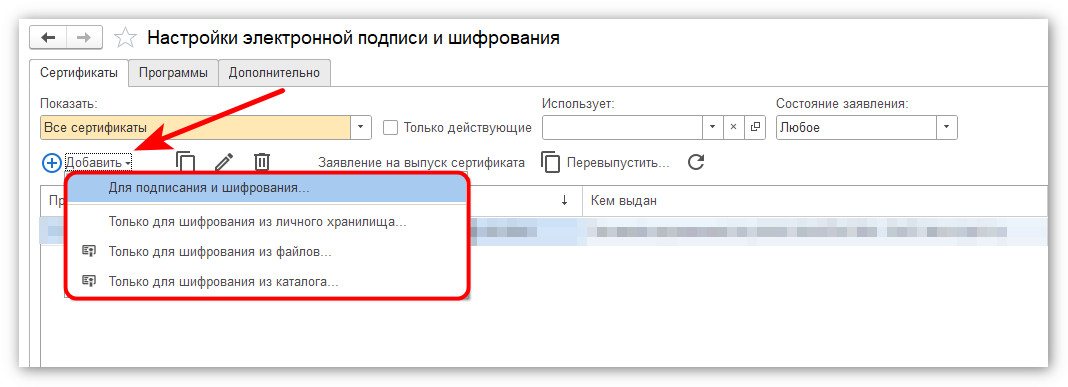Click the Все сертификаты input field
1068x387 pixels.
[195, 127]
